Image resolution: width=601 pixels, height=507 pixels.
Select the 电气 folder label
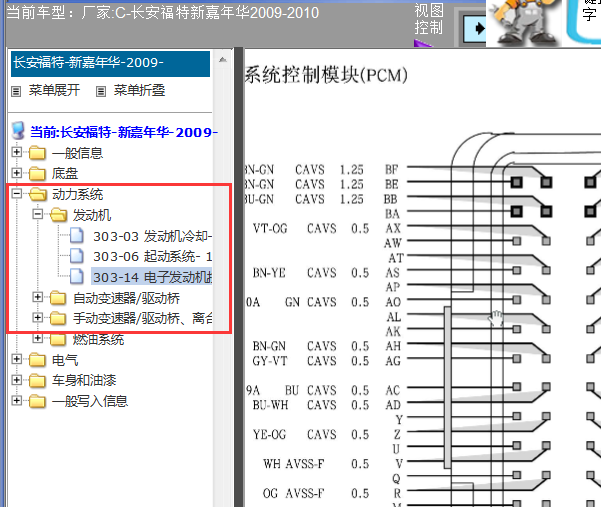point(65,360)
